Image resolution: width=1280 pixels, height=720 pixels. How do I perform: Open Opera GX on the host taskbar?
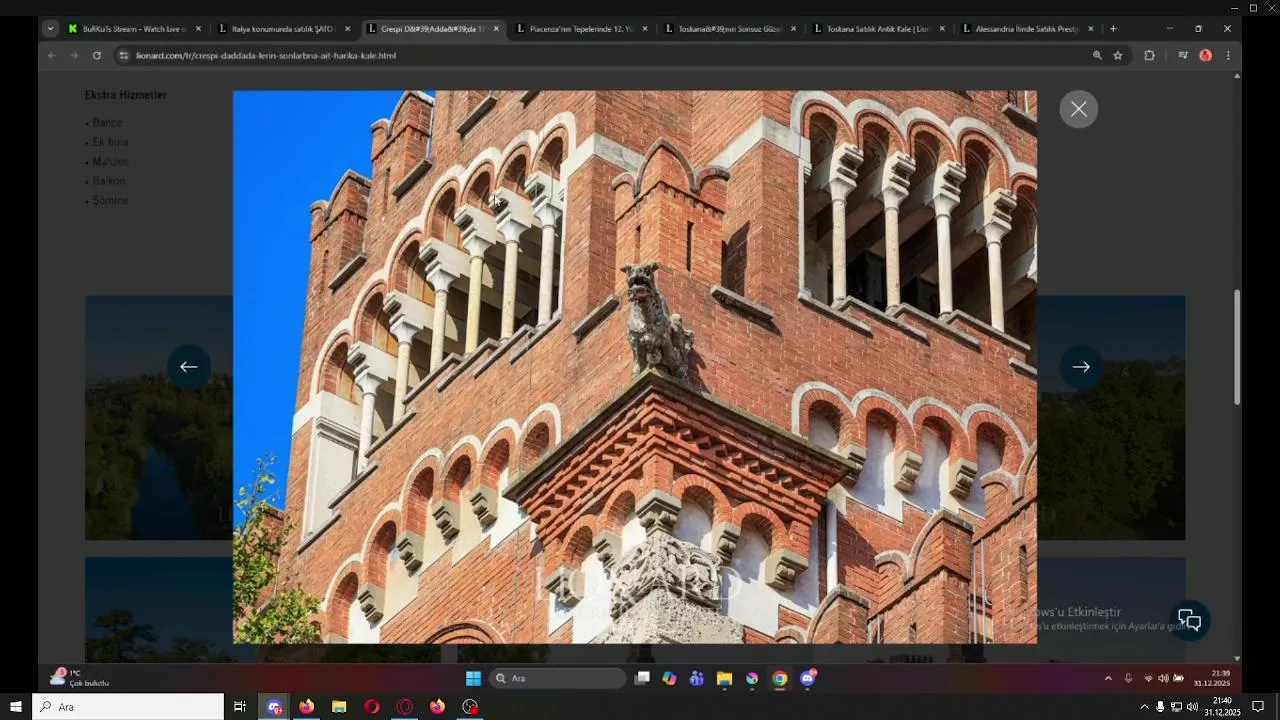[405, 707]
